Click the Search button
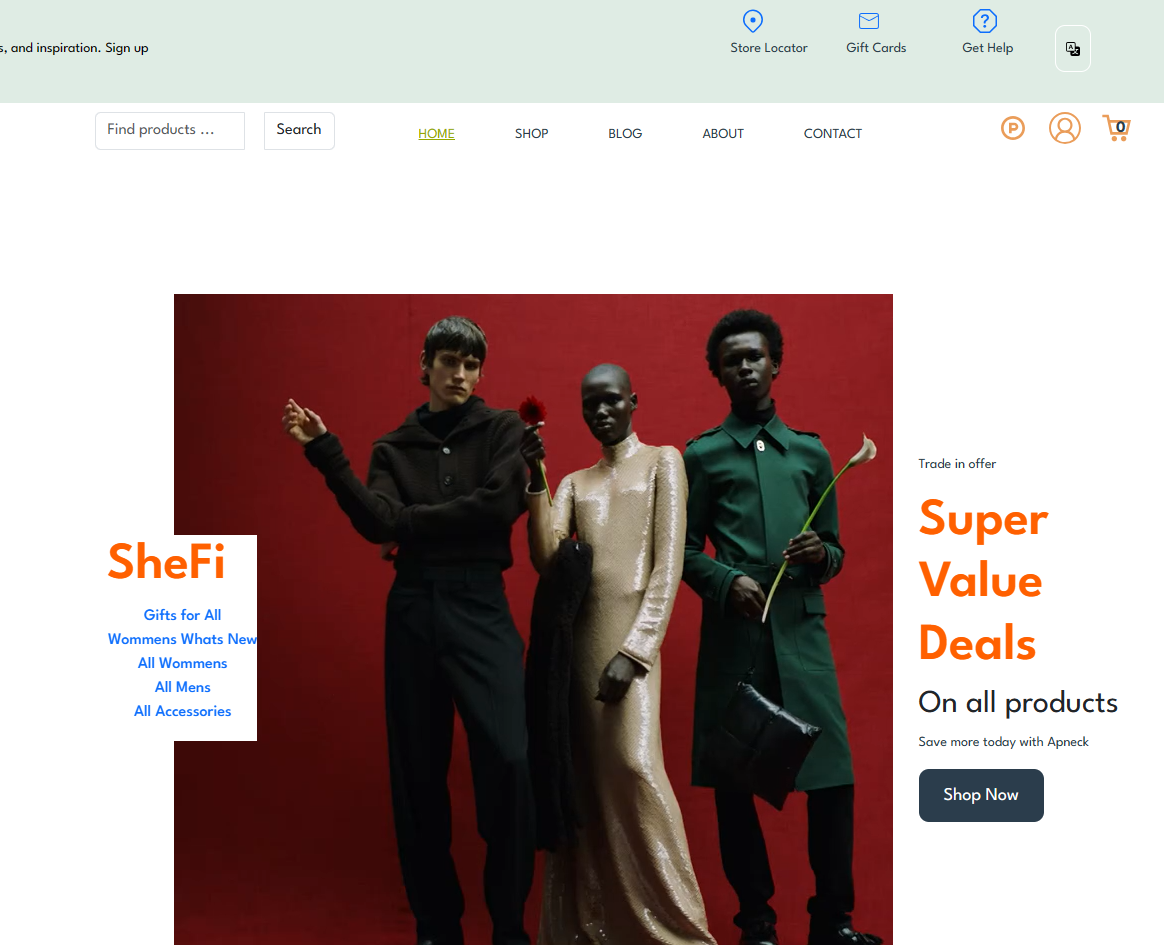The height and width of the screenshot is (945, 1164). pyautogui.click(x=299, y=131)
